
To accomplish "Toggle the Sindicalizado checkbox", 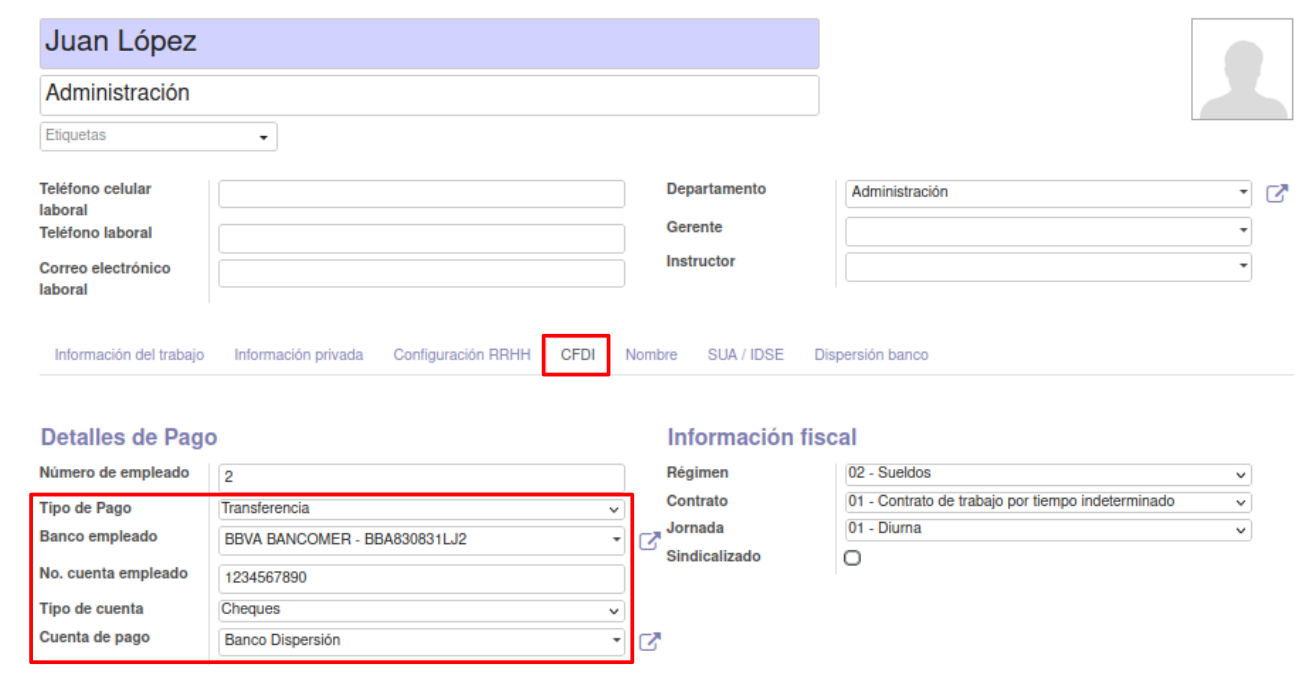I will click(852, 558).
